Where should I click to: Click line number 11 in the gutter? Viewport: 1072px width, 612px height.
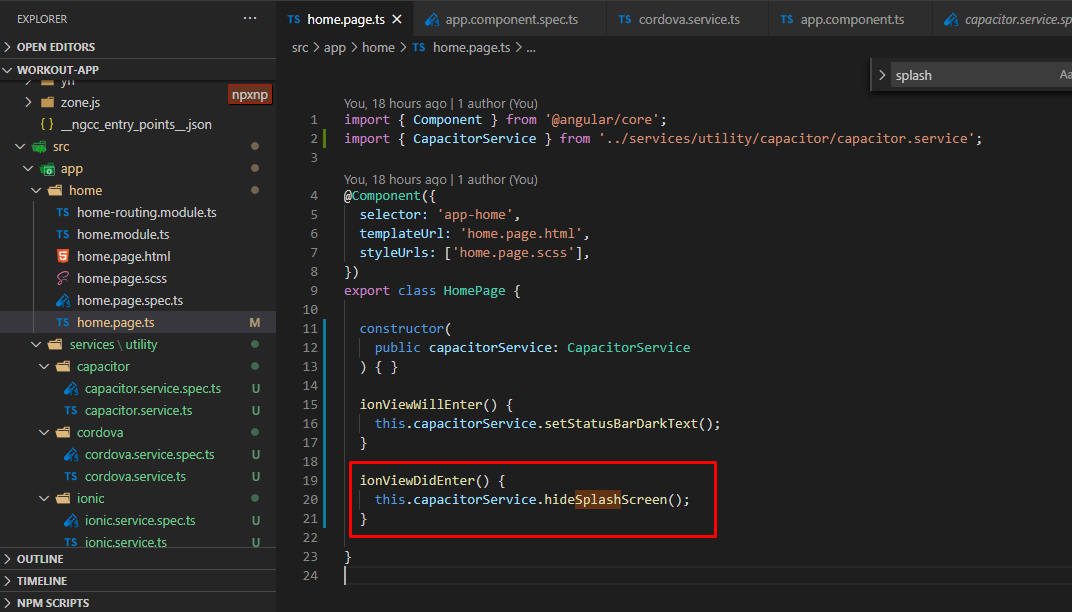click(310, 328)
